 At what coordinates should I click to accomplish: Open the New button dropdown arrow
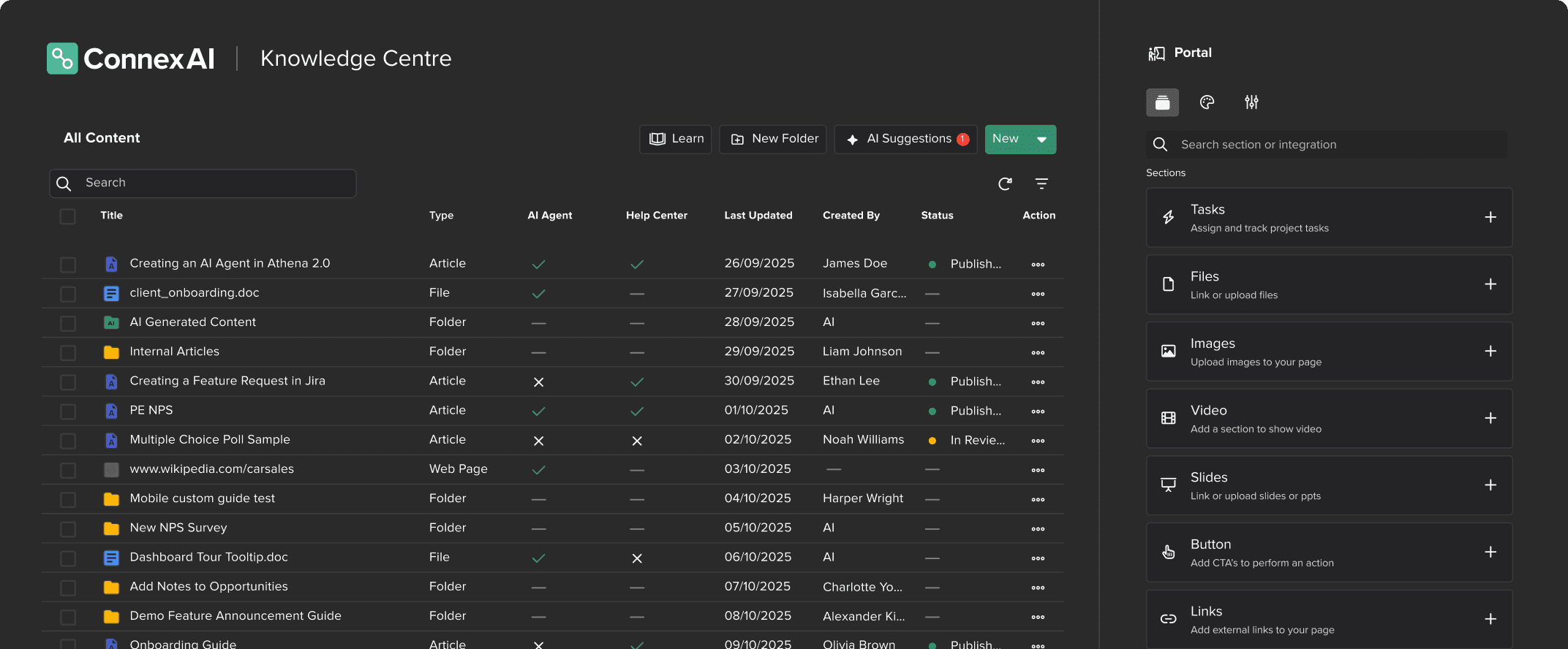(x=1041, y=140)
